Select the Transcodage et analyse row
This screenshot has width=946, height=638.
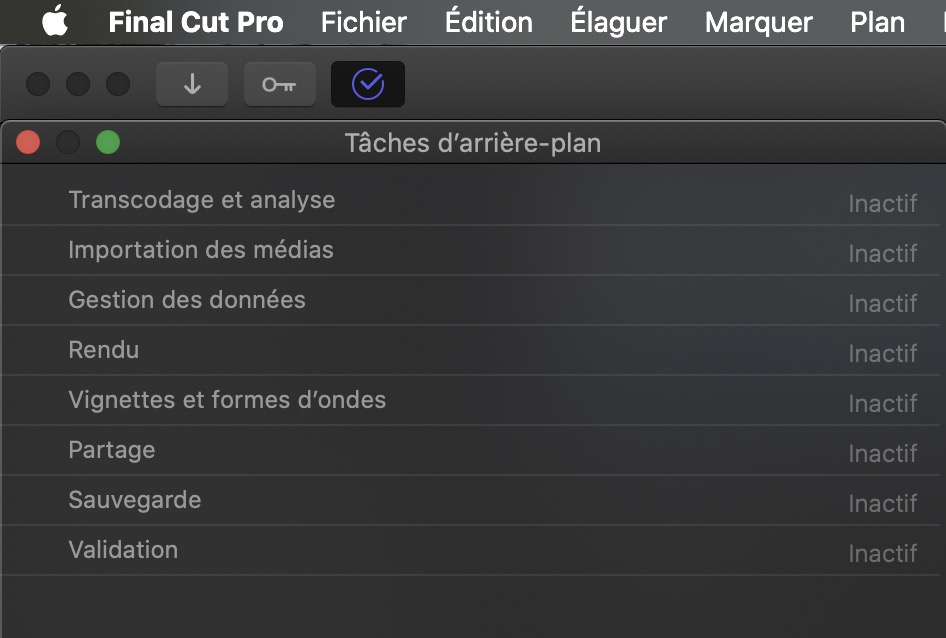pos(471,200)
